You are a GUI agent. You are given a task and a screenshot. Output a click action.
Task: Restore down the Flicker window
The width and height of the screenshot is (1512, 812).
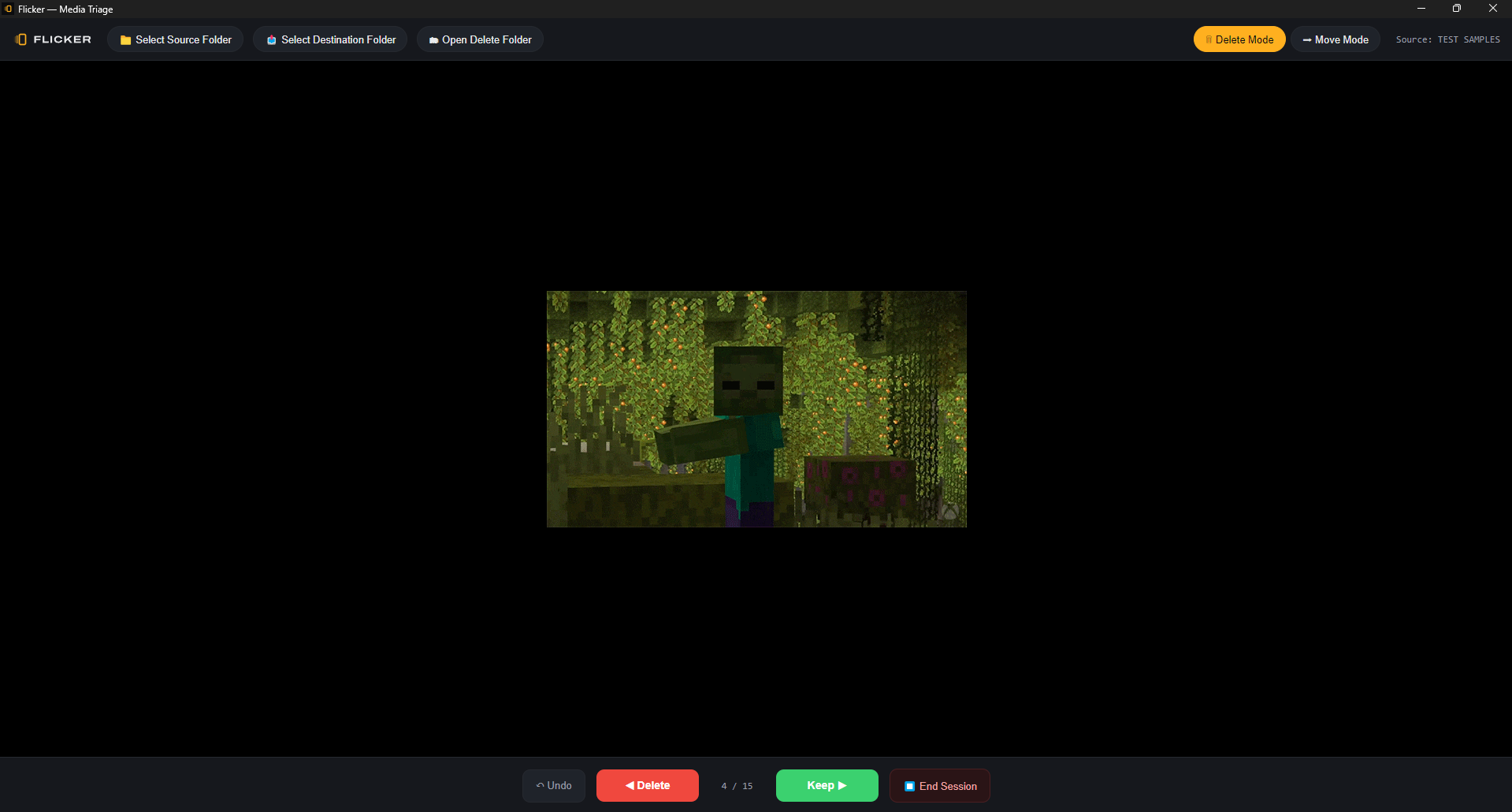pyautogui.click(x=1457, y=9)
